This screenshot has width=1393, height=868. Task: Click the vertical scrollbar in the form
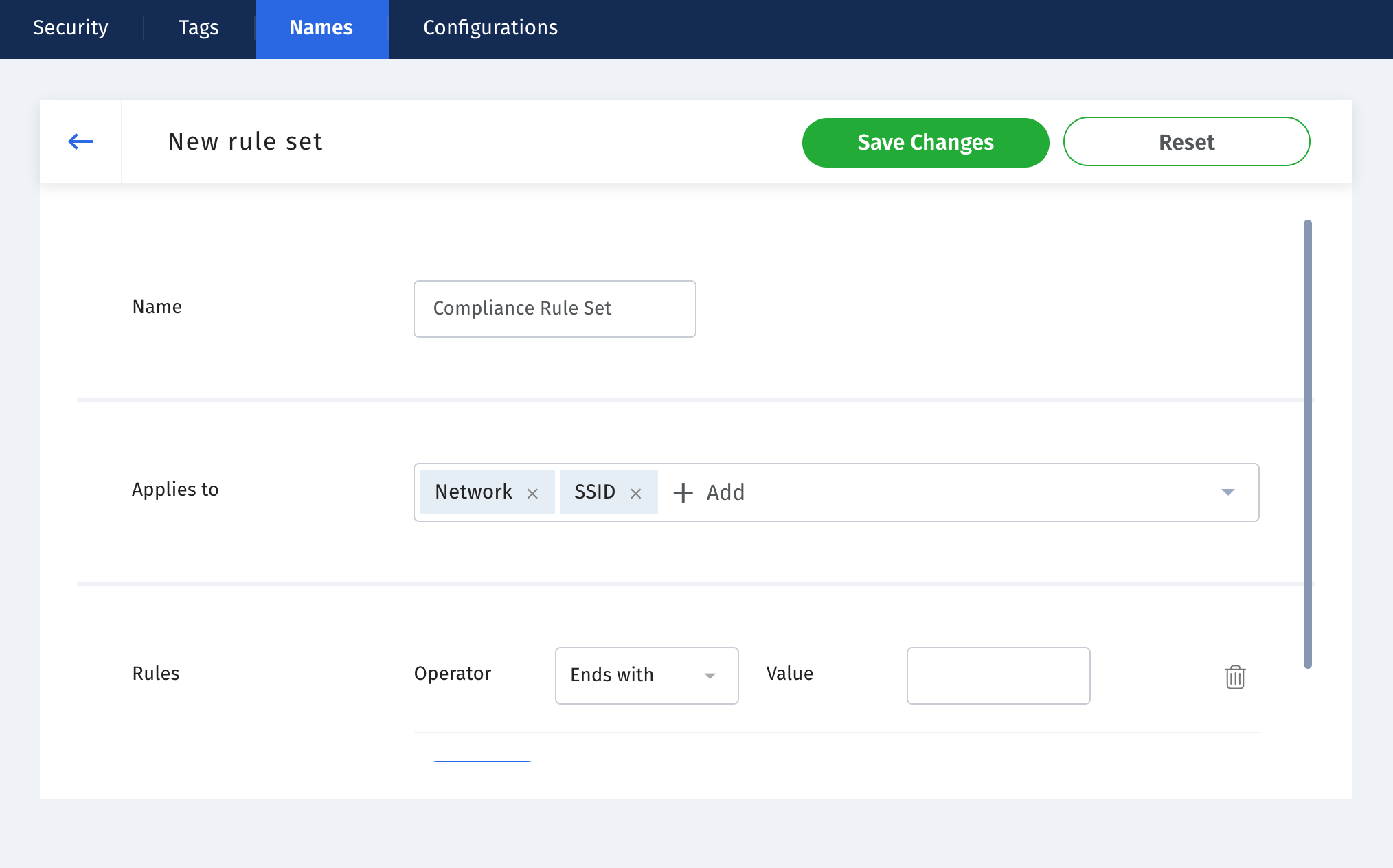pos(1307,444)
